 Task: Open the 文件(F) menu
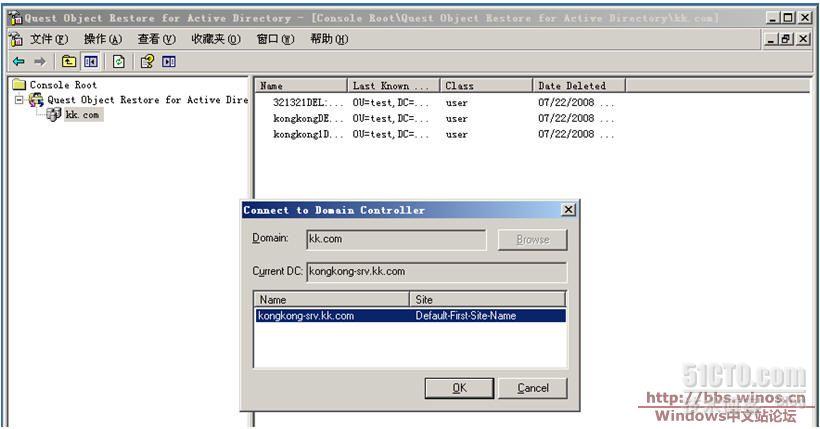[x=49, y=39]
